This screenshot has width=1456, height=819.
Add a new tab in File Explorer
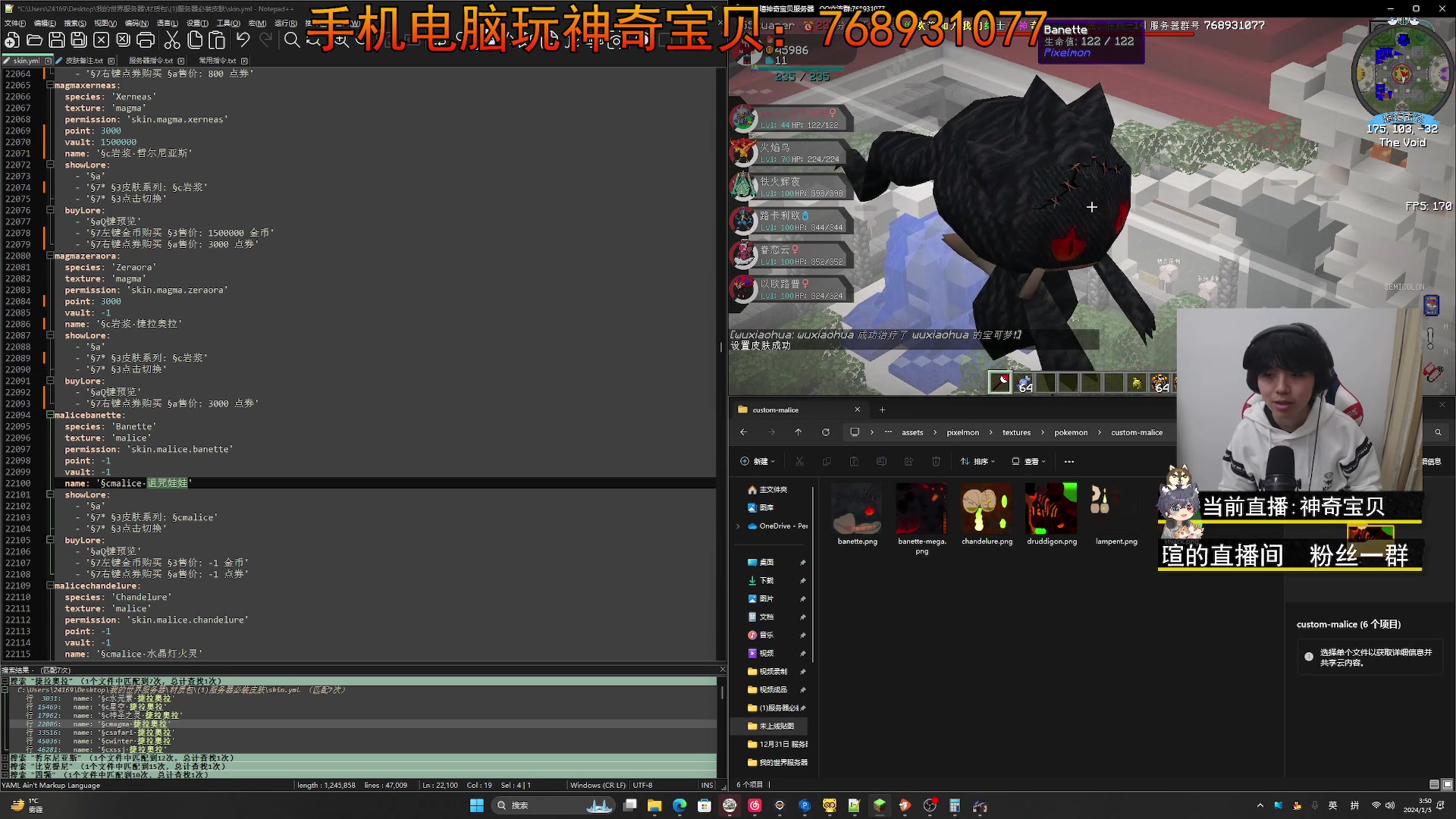pyautogui.click(x=882, y=409)
